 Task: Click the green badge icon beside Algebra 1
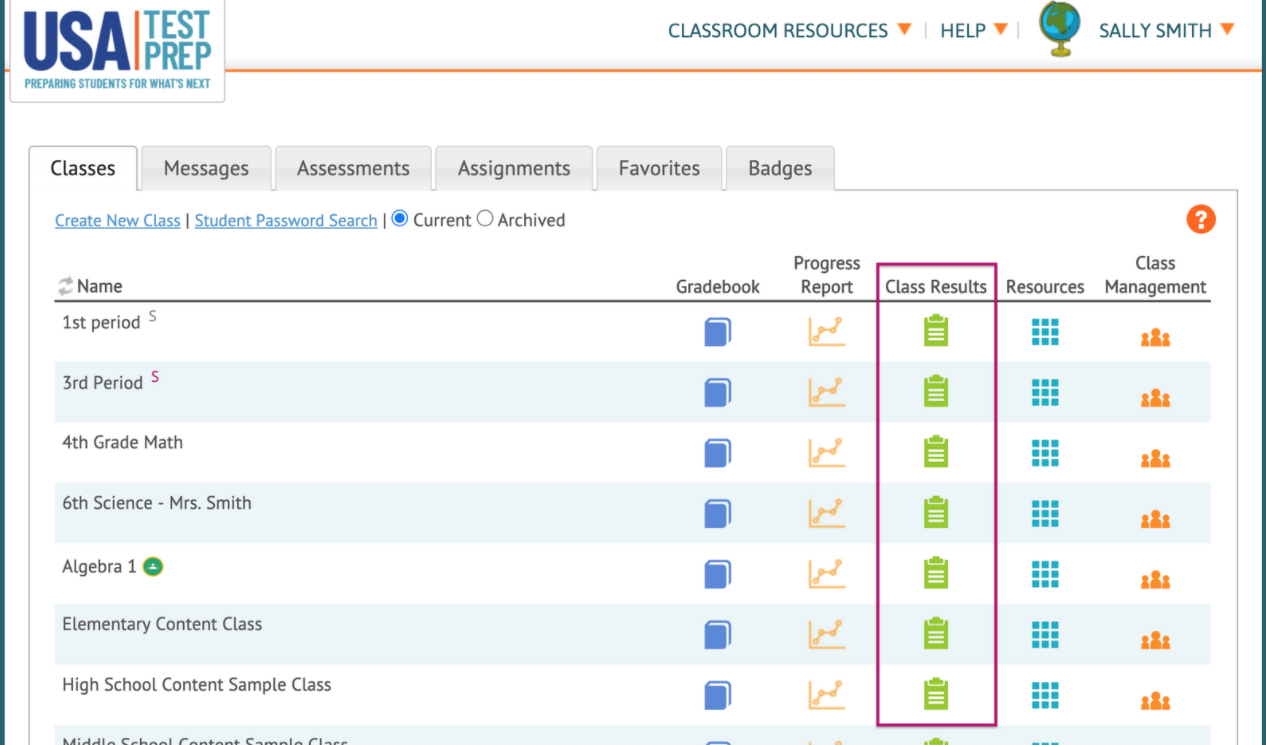coord(153,566)
